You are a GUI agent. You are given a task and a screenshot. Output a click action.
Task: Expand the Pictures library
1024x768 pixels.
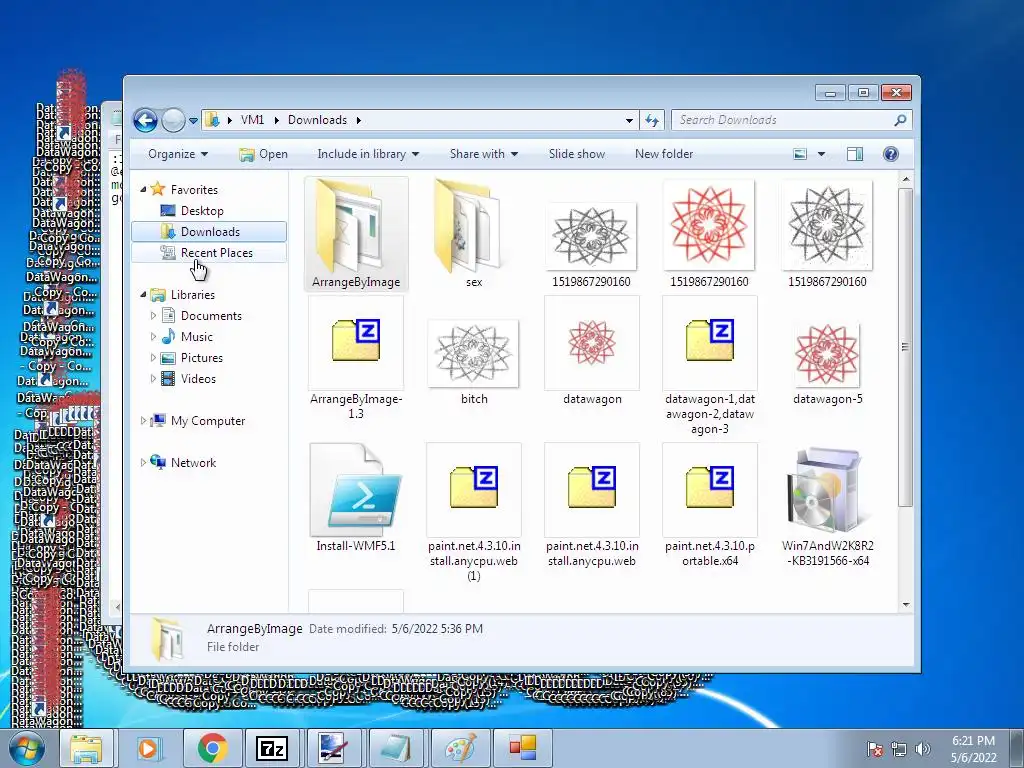click(x=153, y=358)
